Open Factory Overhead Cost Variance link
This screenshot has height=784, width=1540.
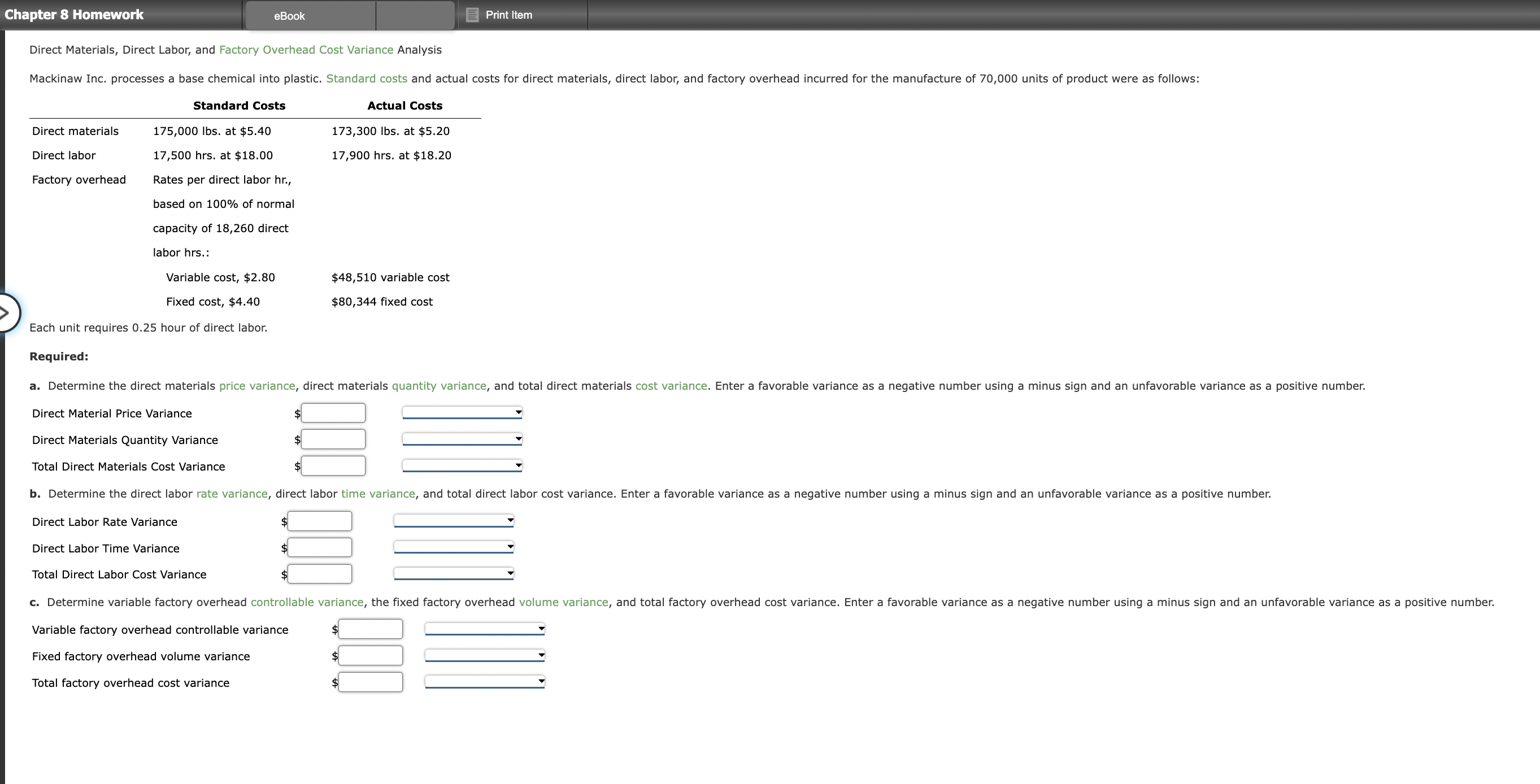(306, 50)
